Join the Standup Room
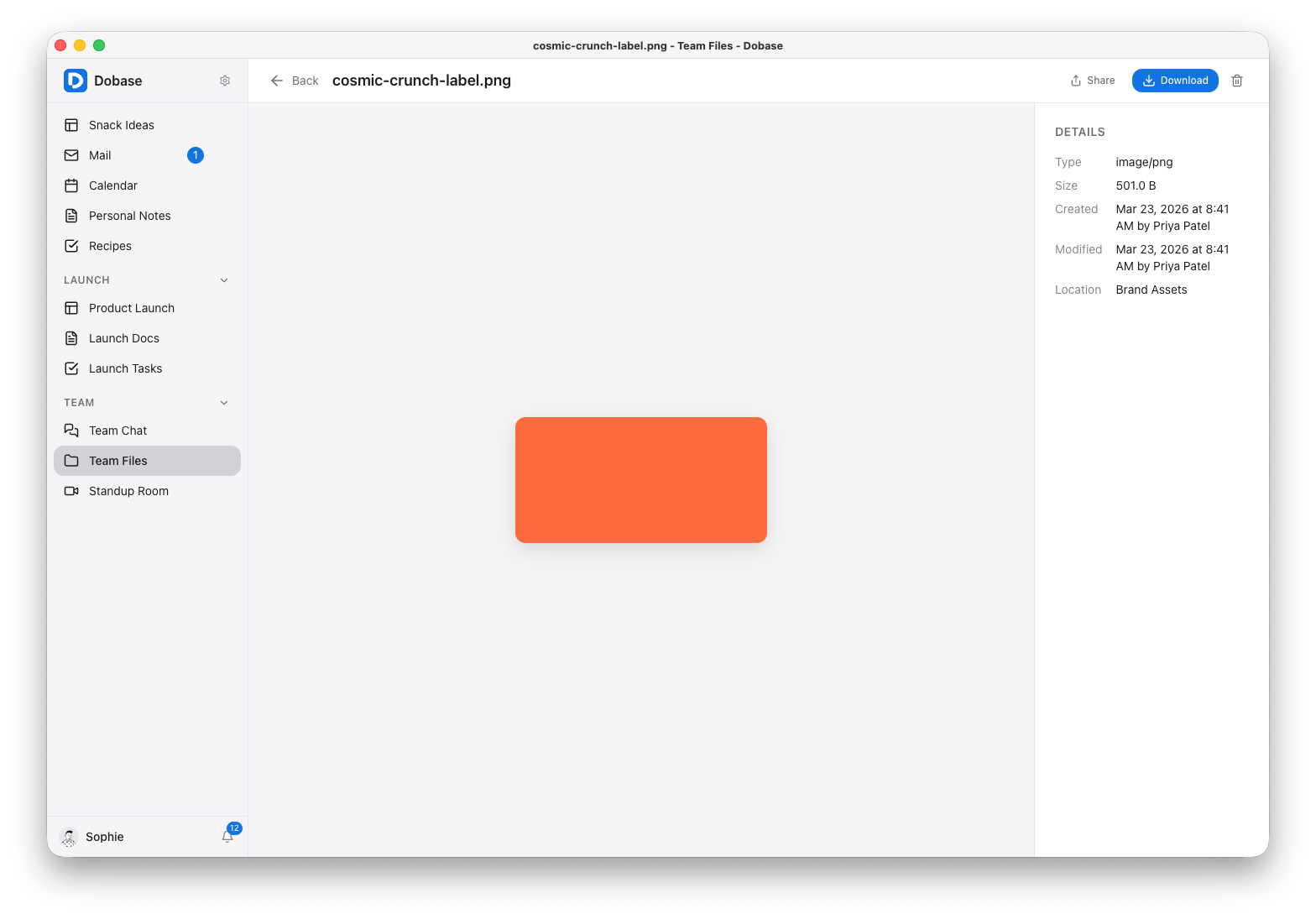 (147, 491)
